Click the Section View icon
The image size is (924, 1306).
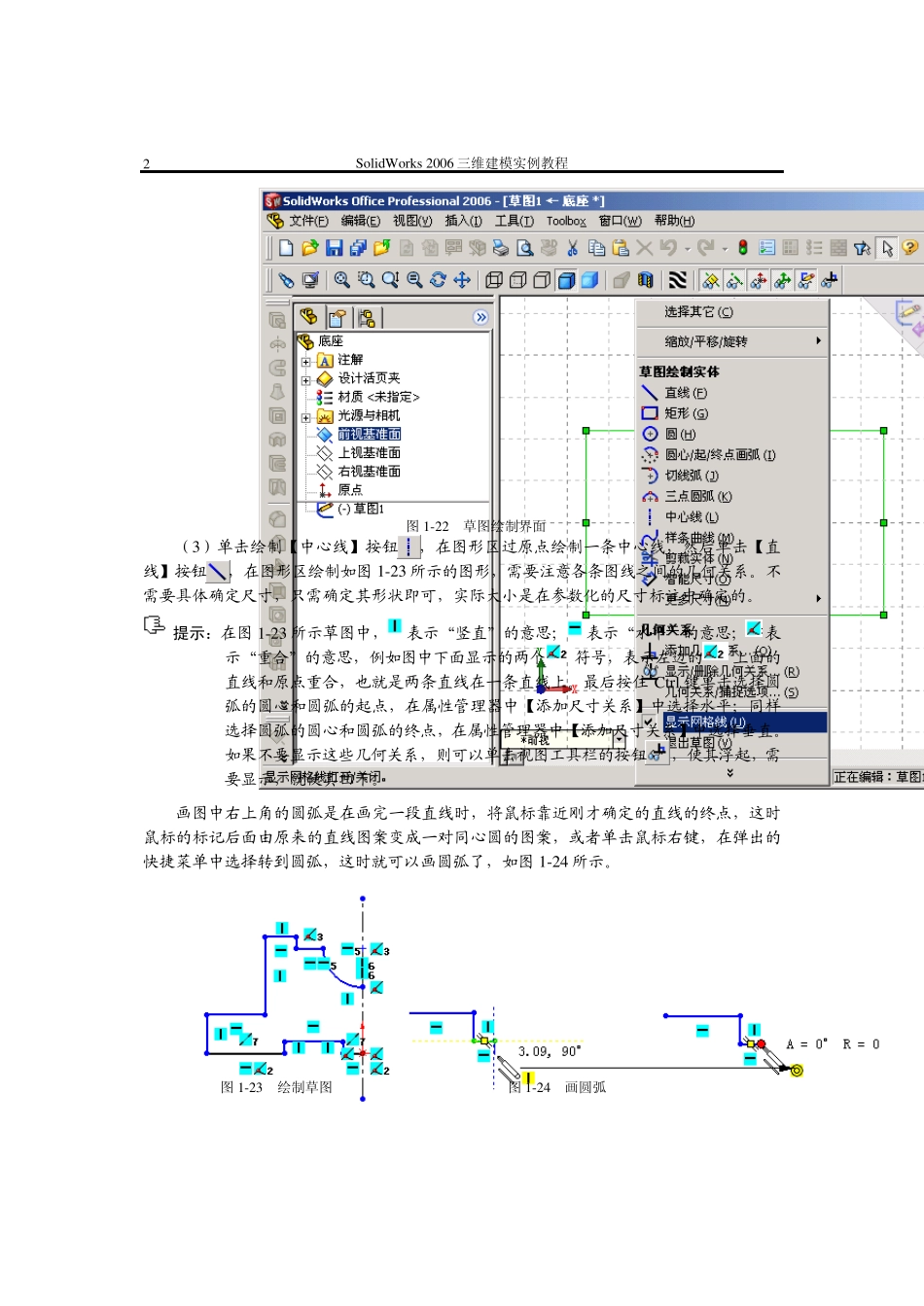[x=644, y=280]
